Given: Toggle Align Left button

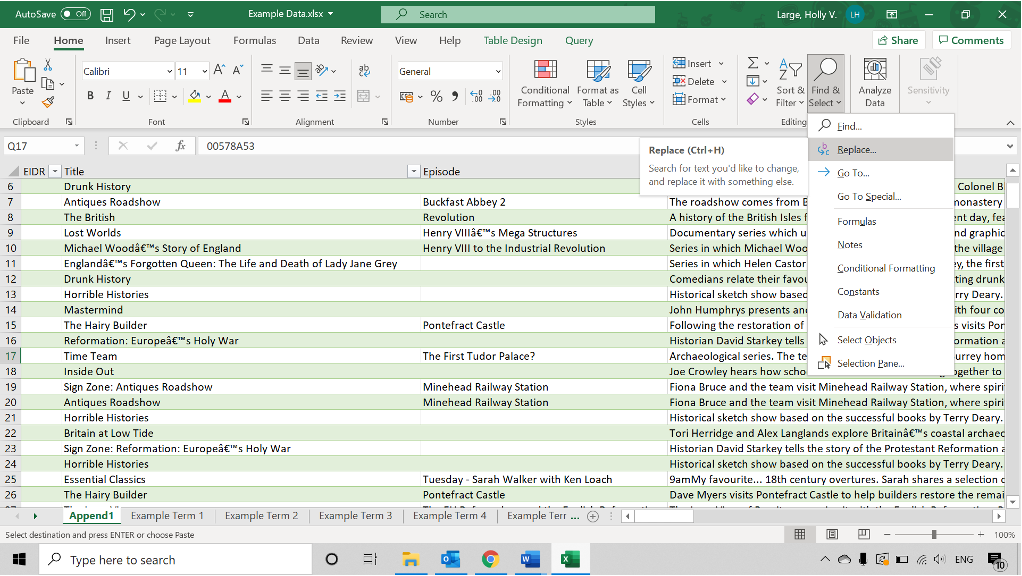Looking at the screenshot, I should (x=267, y=96).
